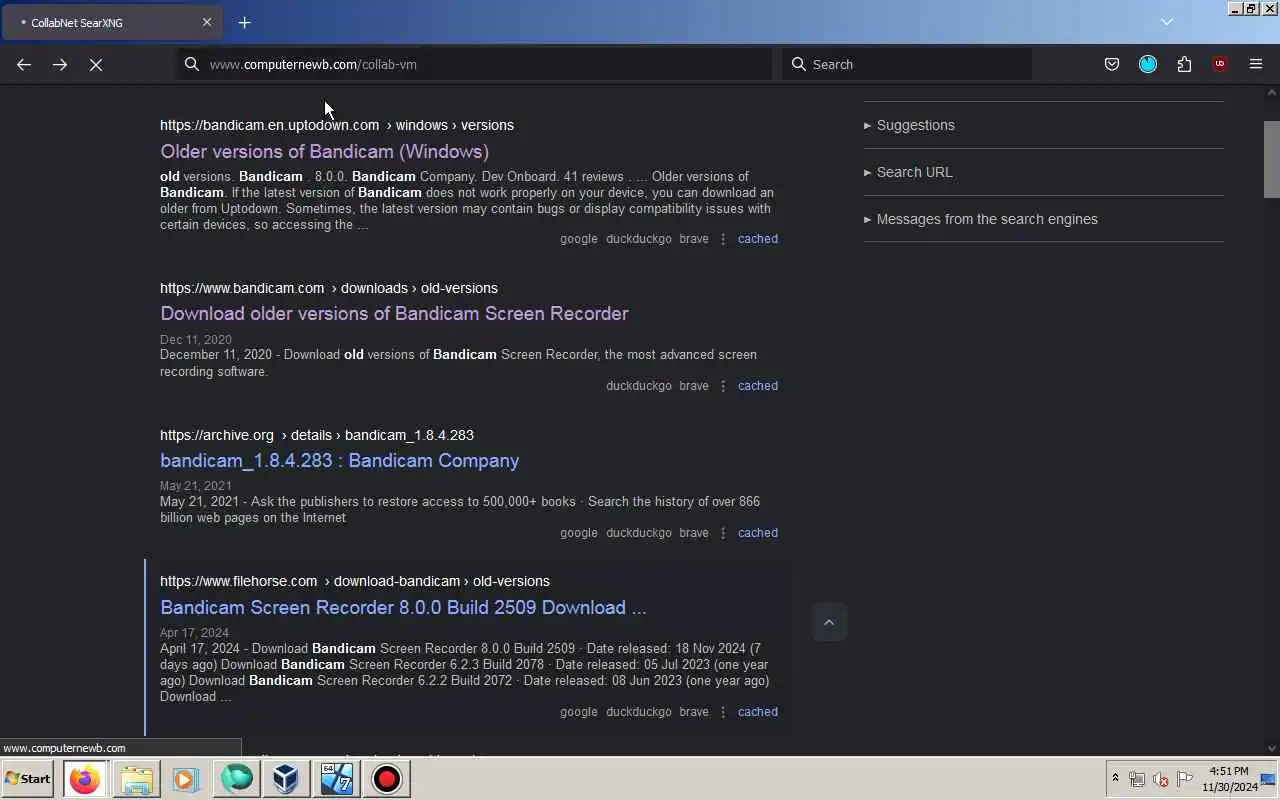Image resolution: width=1280 pixels, height=800 pixels.
Task: Show hidden system tray icons
Action: (x=1115, y=779)
